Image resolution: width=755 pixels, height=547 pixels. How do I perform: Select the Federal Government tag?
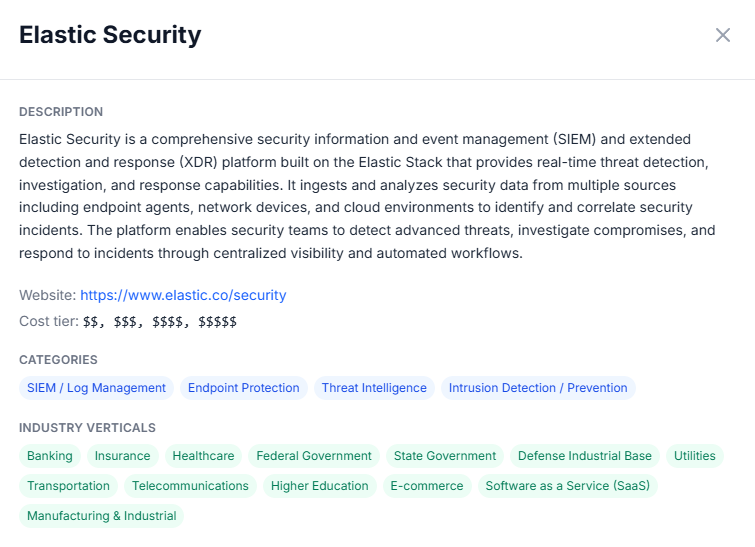[x=314, y=456]
